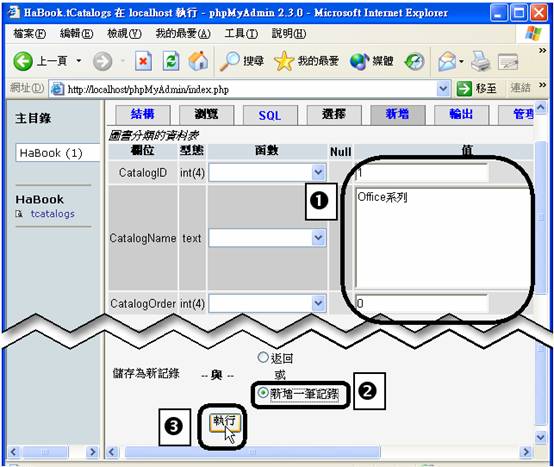Open the 檢視(V) menu

click(x=124, y=34)
